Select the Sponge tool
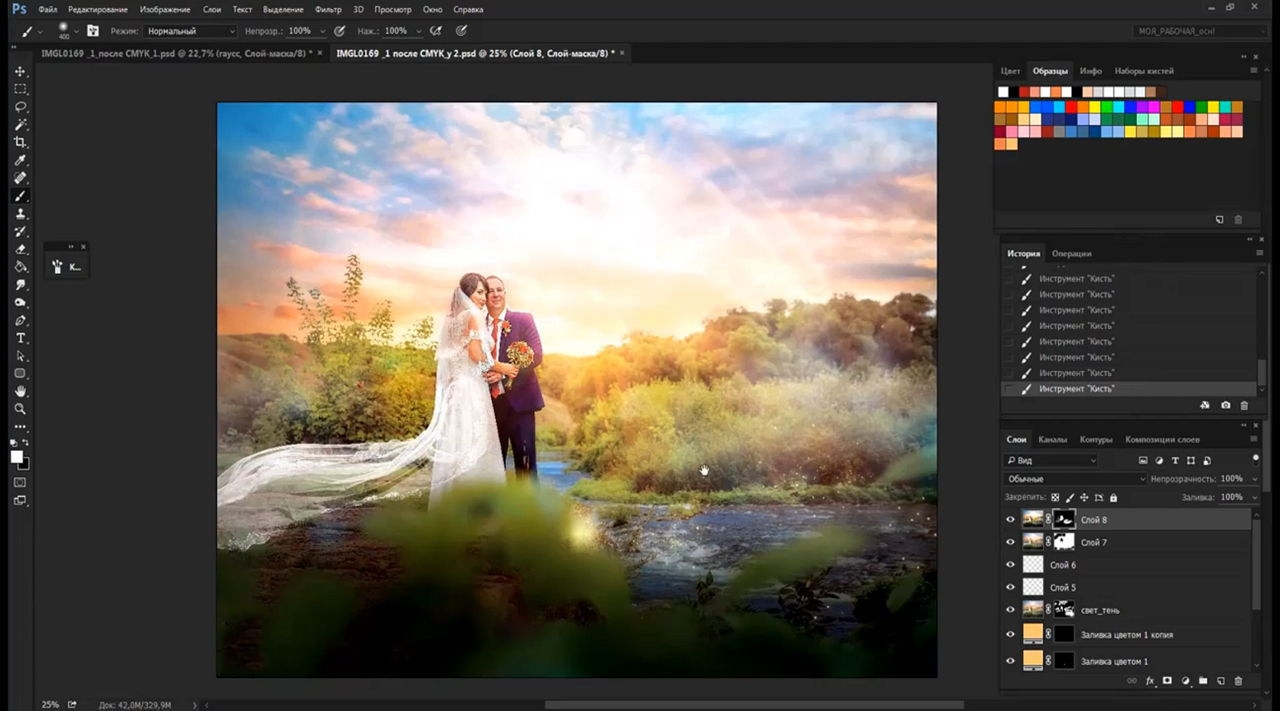Image resolution: width=1280 pixels, height=711 pixels. pyautogui.click(x=20, y=302)
